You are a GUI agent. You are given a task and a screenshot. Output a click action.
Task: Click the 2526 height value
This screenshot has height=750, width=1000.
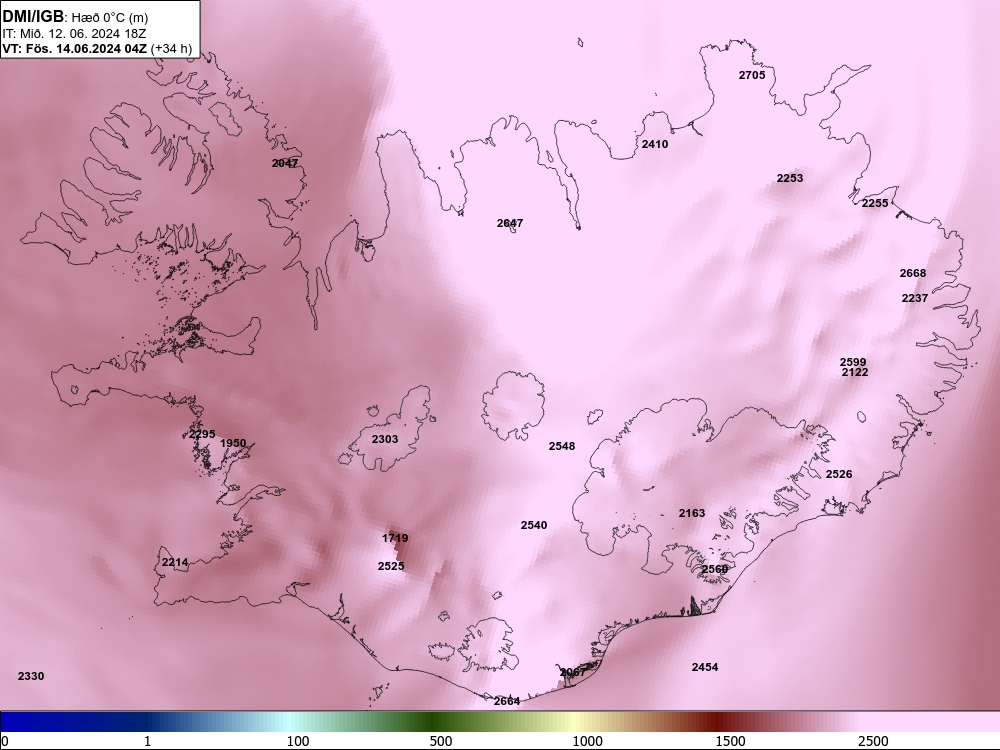pos(839,474)
